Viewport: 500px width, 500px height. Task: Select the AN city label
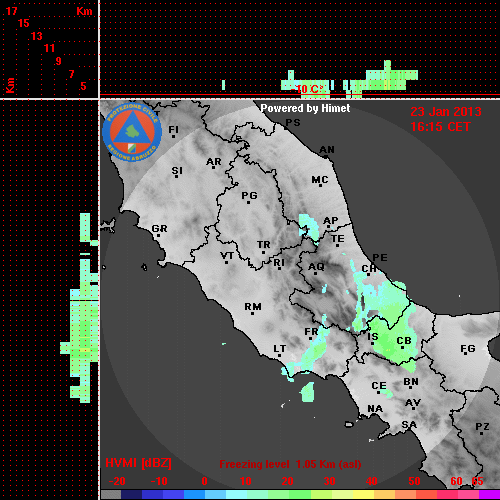327,150
